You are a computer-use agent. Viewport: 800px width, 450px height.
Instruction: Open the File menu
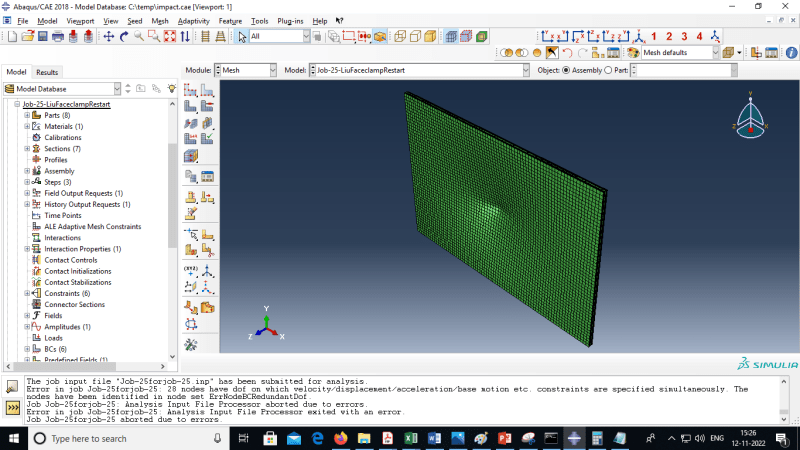(22, 21)
